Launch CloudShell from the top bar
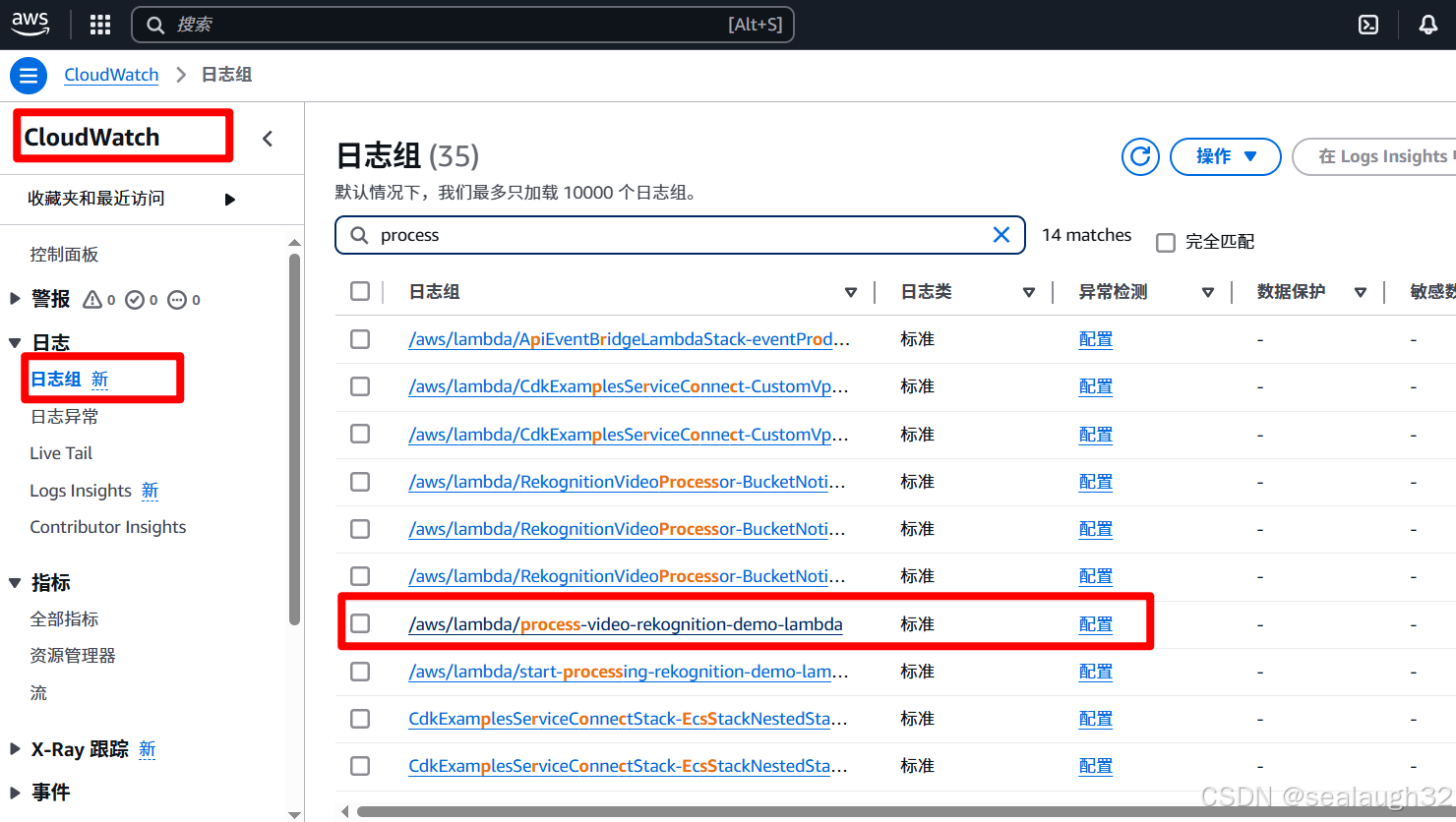This screenshot has height=822, width=1456. pos(1368,25)
